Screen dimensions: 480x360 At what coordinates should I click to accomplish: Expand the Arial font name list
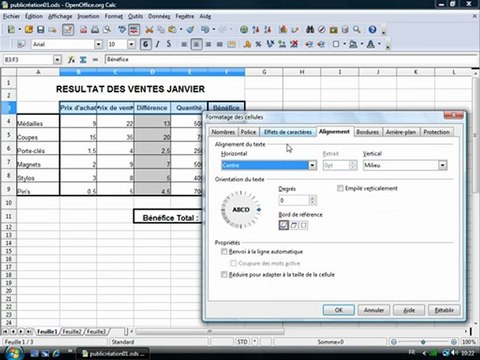click(x=98, y=44)
